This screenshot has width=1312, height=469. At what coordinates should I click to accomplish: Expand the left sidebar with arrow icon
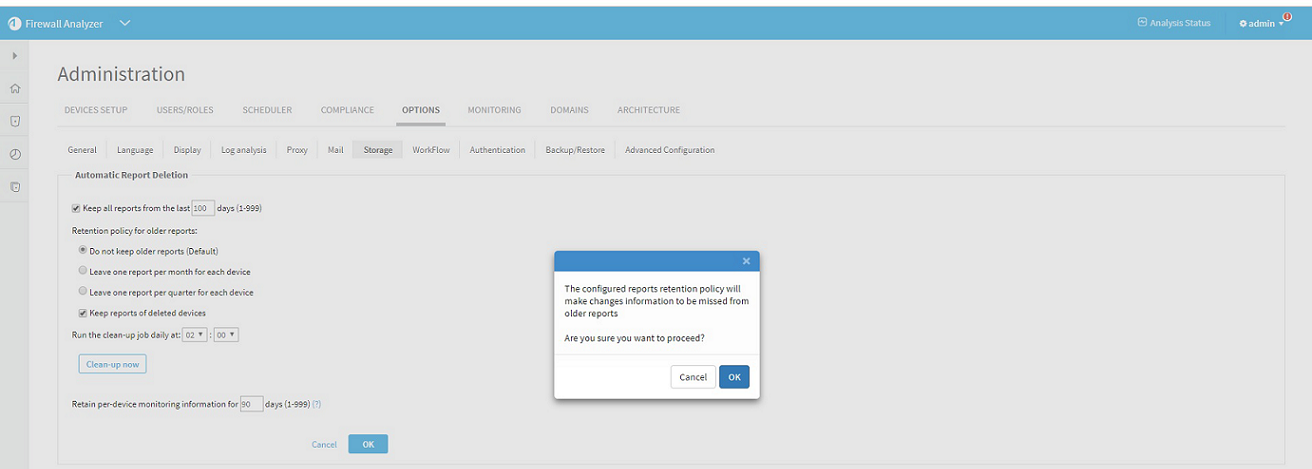tap(14, 55)
